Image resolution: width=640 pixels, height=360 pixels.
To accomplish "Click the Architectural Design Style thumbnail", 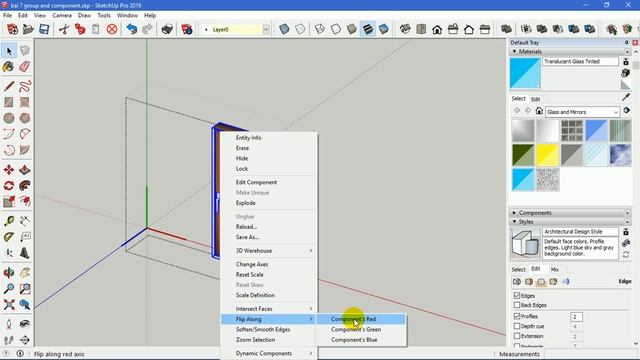I will coord(525,243).
